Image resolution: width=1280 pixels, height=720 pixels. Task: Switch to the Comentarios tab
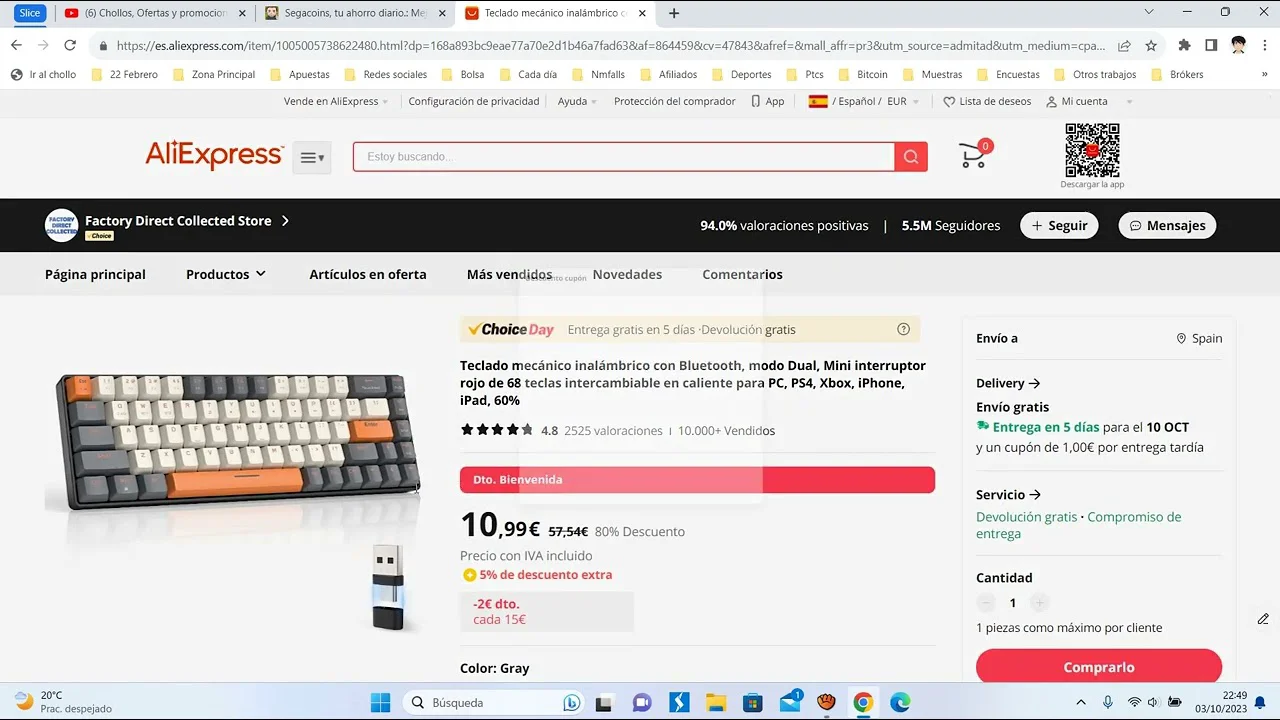pyautogui.click(x=742, y=274)
